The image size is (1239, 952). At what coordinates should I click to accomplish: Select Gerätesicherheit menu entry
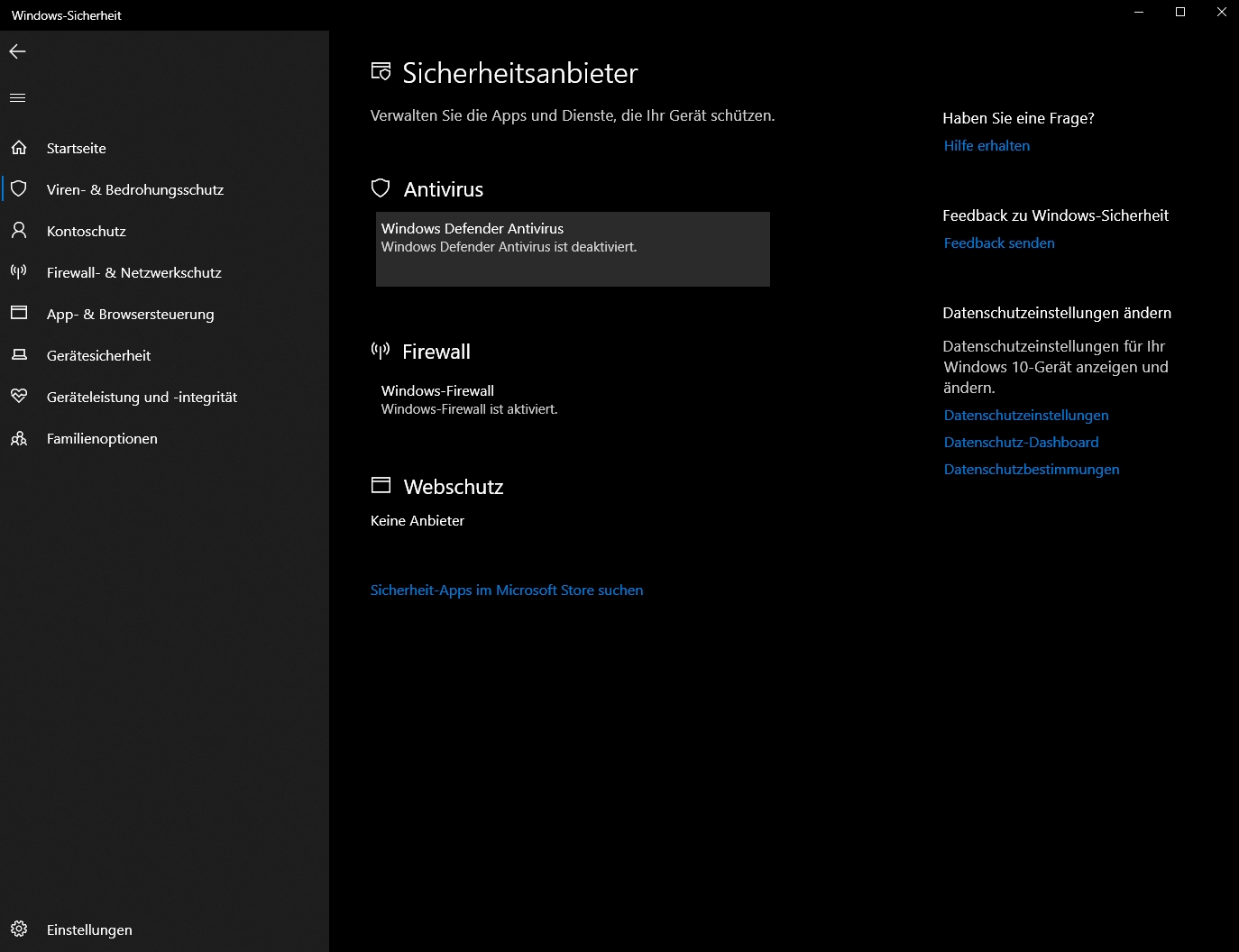(164, 355)
